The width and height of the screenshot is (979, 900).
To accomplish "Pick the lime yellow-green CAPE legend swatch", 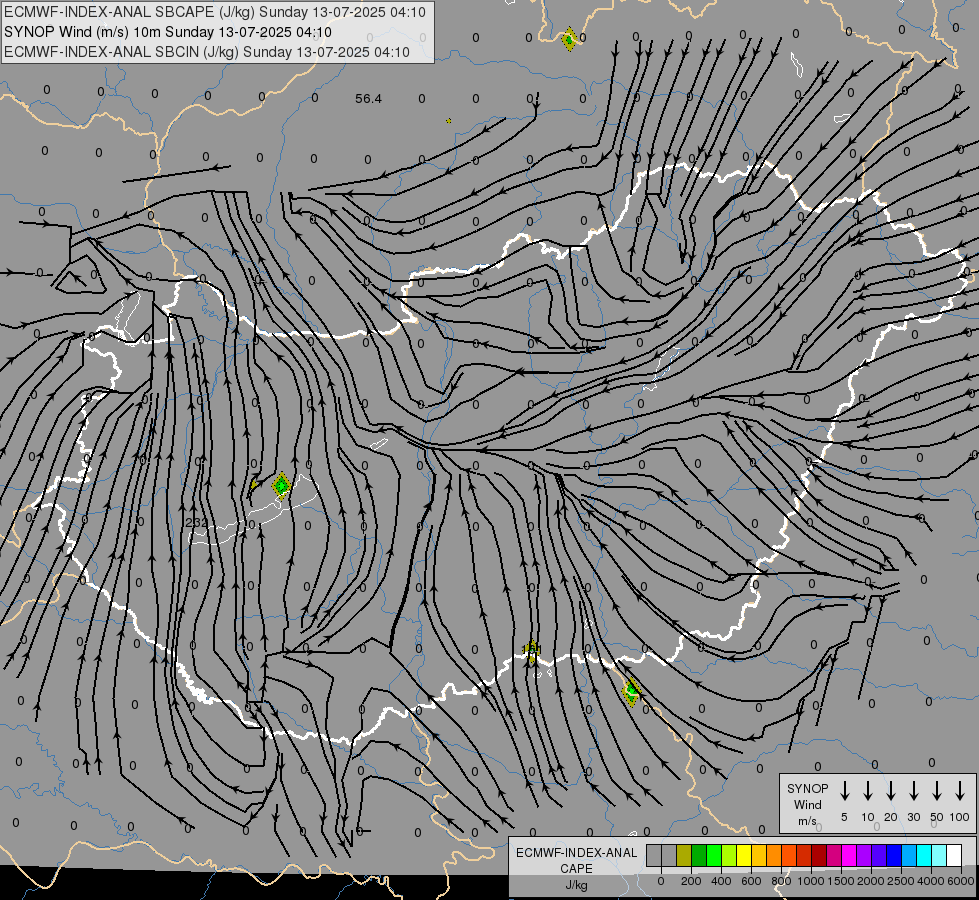I will [729, 855].
